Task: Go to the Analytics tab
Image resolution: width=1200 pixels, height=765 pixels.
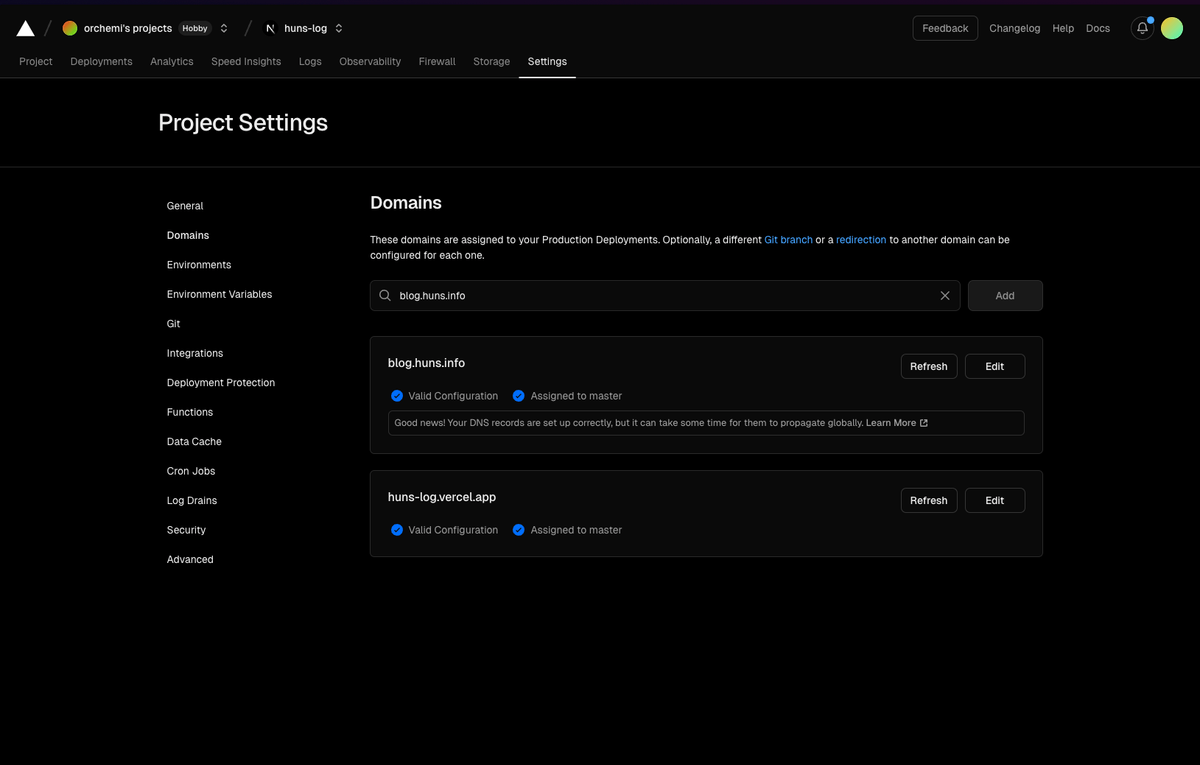Action: coord(172,61)
